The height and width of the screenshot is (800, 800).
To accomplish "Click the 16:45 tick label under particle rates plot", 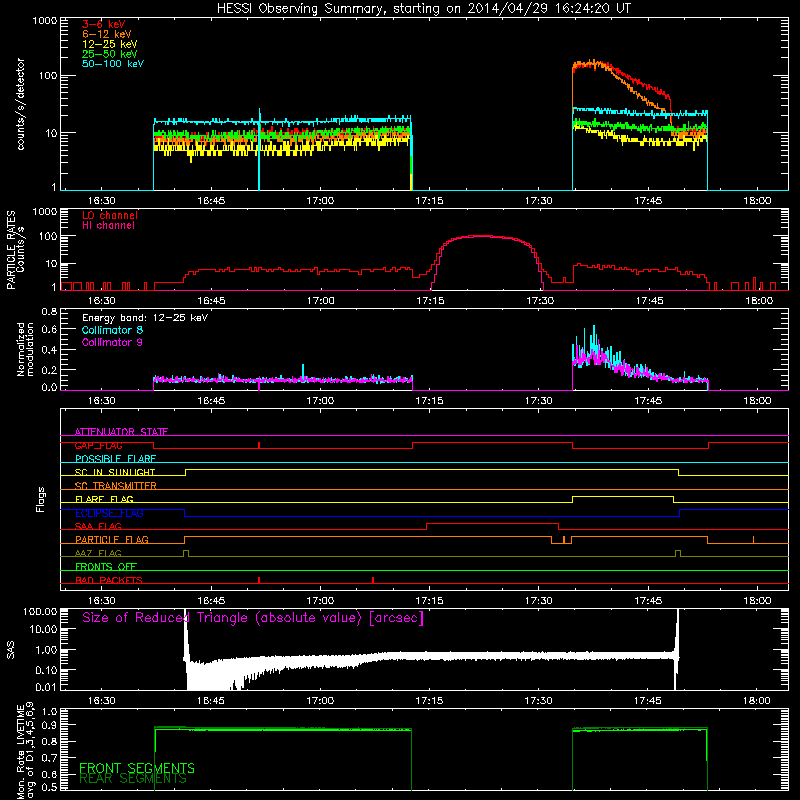I will 211,301.
